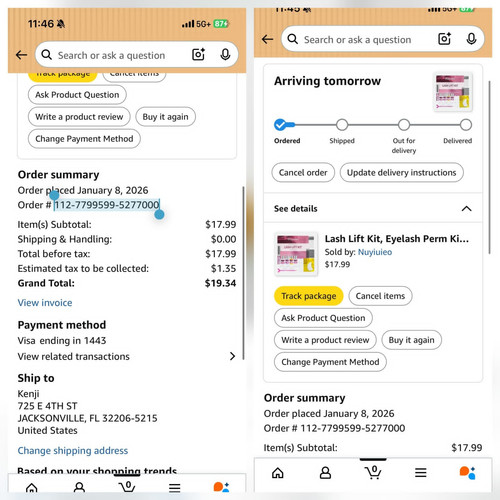Collapse the See details section
500x500 pixels.
[x=466, y=209]
